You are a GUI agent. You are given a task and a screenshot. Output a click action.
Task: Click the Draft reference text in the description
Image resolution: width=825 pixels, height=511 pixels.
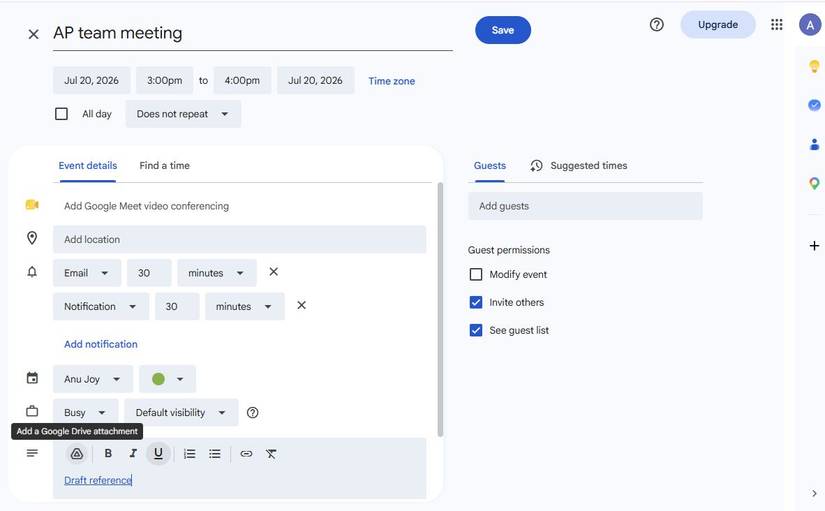click(98, 480)
